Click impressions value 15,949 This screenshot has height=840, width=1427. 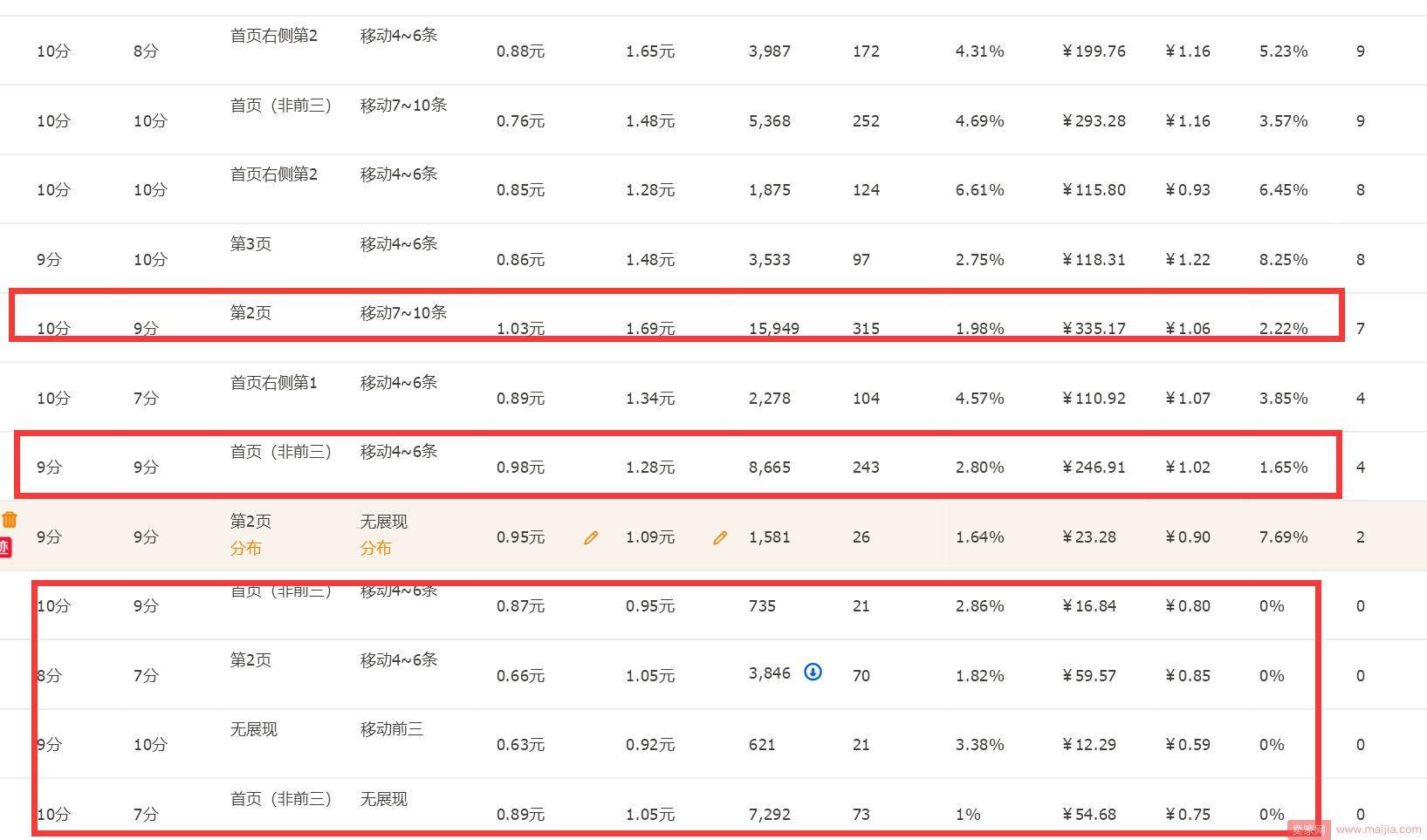[x=773, y=328]
